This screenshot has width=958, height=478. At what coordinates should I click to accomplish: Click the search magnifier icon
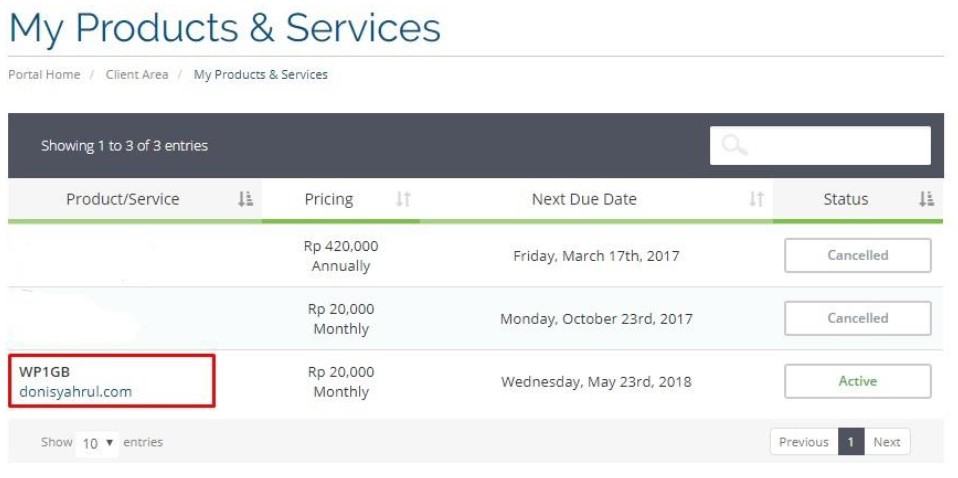734,145
